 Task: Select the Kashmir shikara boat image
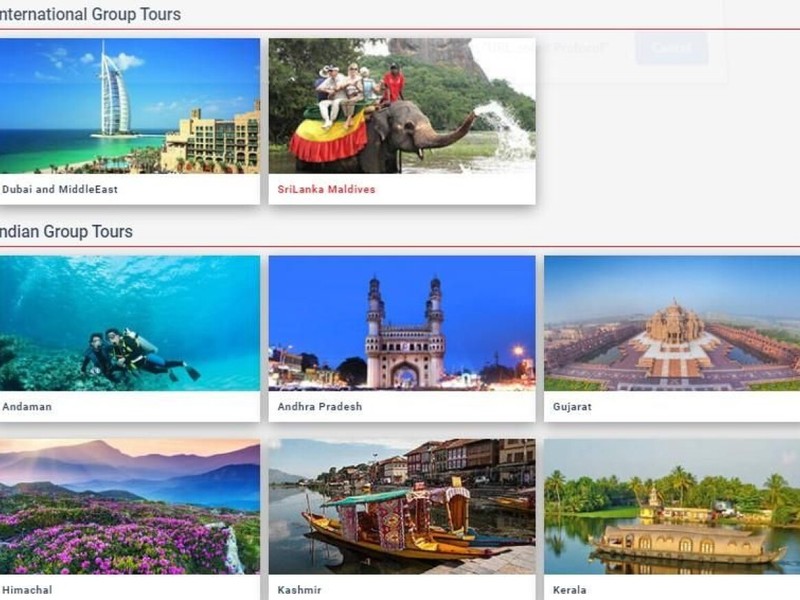coord(402,506)
